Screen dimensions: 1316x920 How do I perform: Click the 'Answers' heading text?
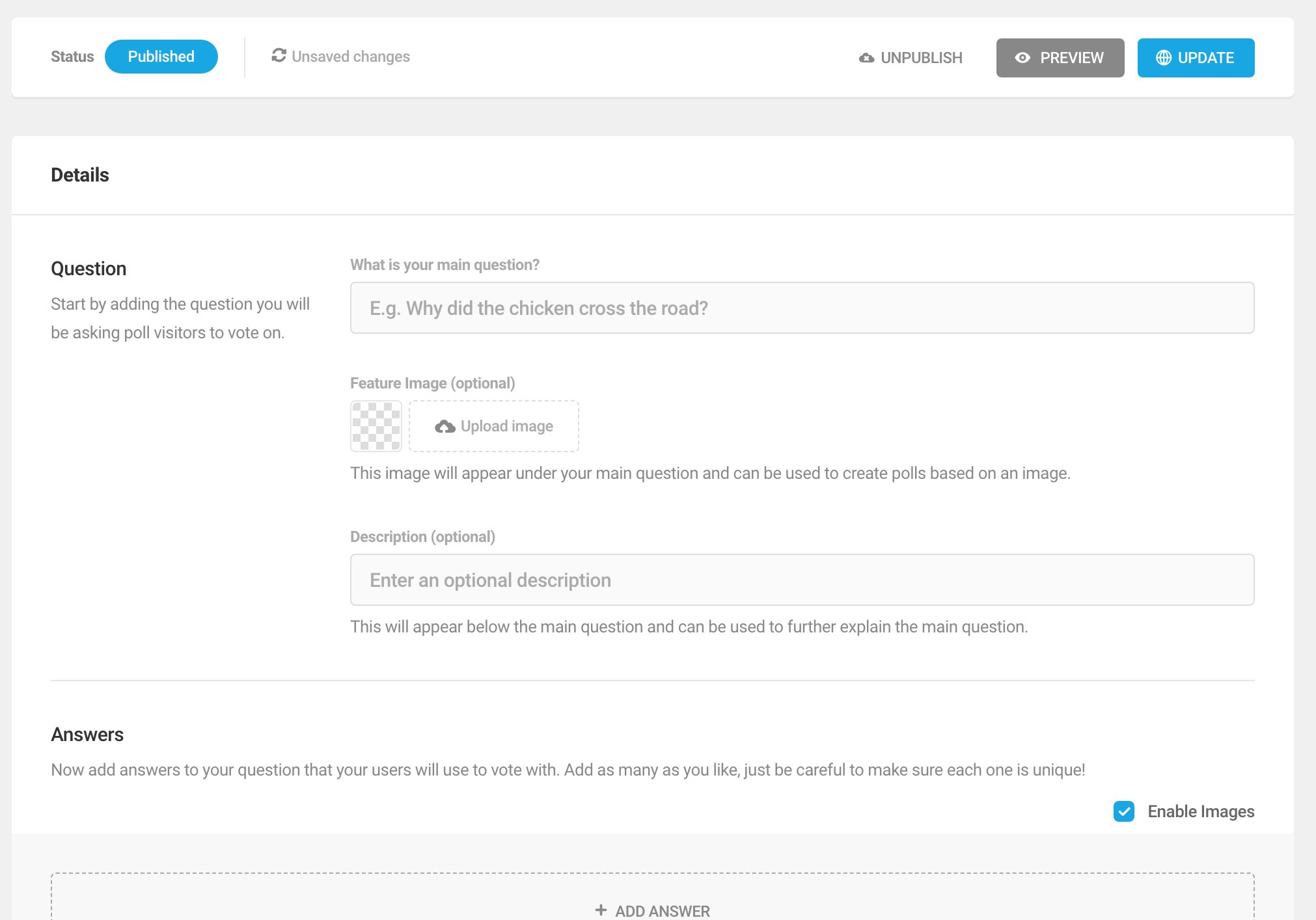[x=87, y=735]
